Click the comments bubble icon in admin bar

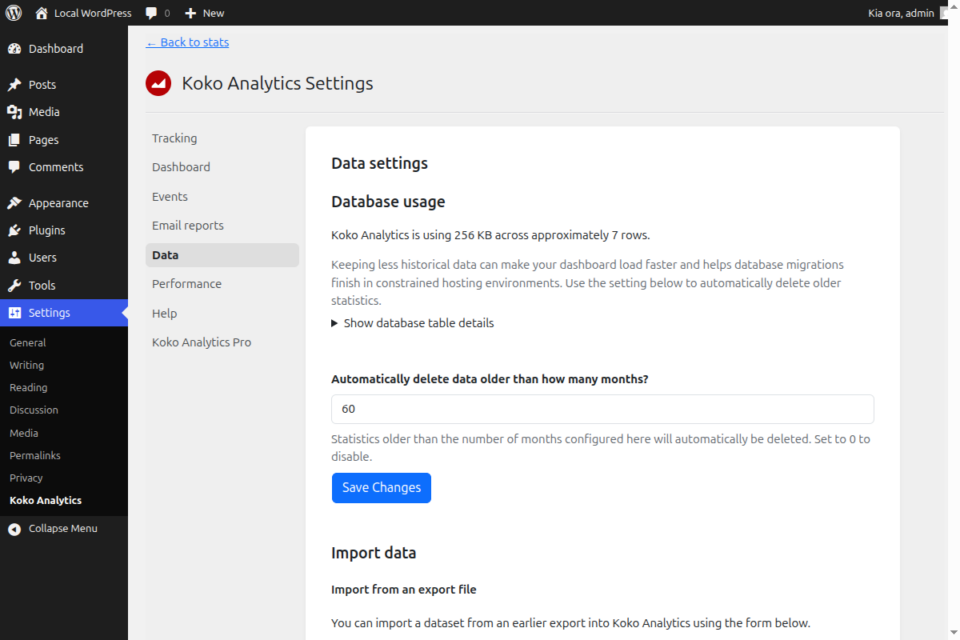(x=151, y=13)
